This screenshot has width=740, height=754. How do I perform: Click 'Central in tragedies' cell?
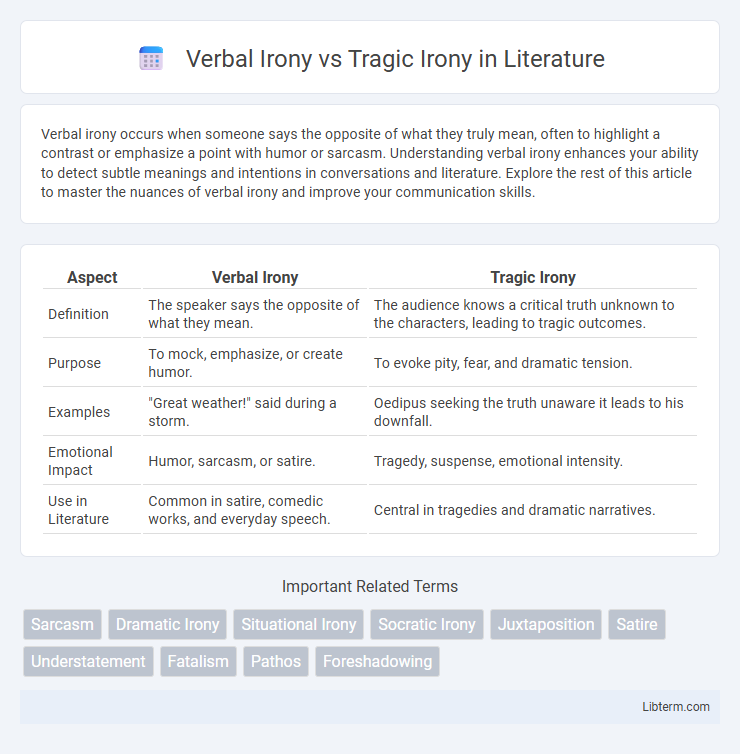(x=533, y=510)
